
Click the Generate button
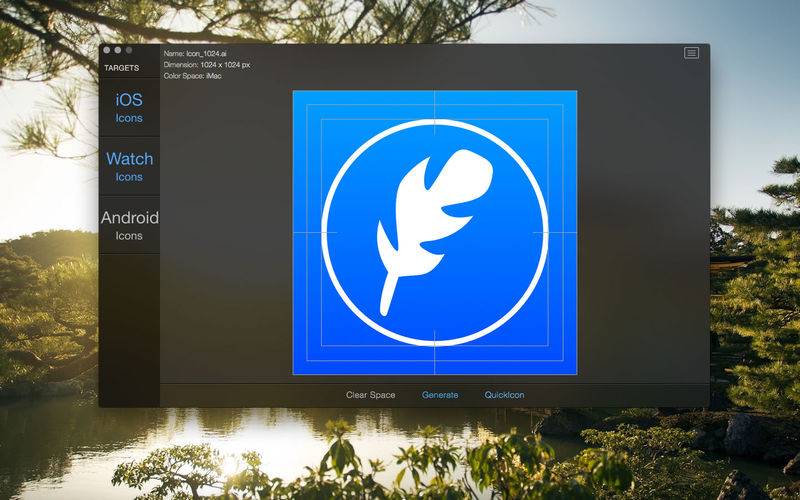tap(440, 395)
